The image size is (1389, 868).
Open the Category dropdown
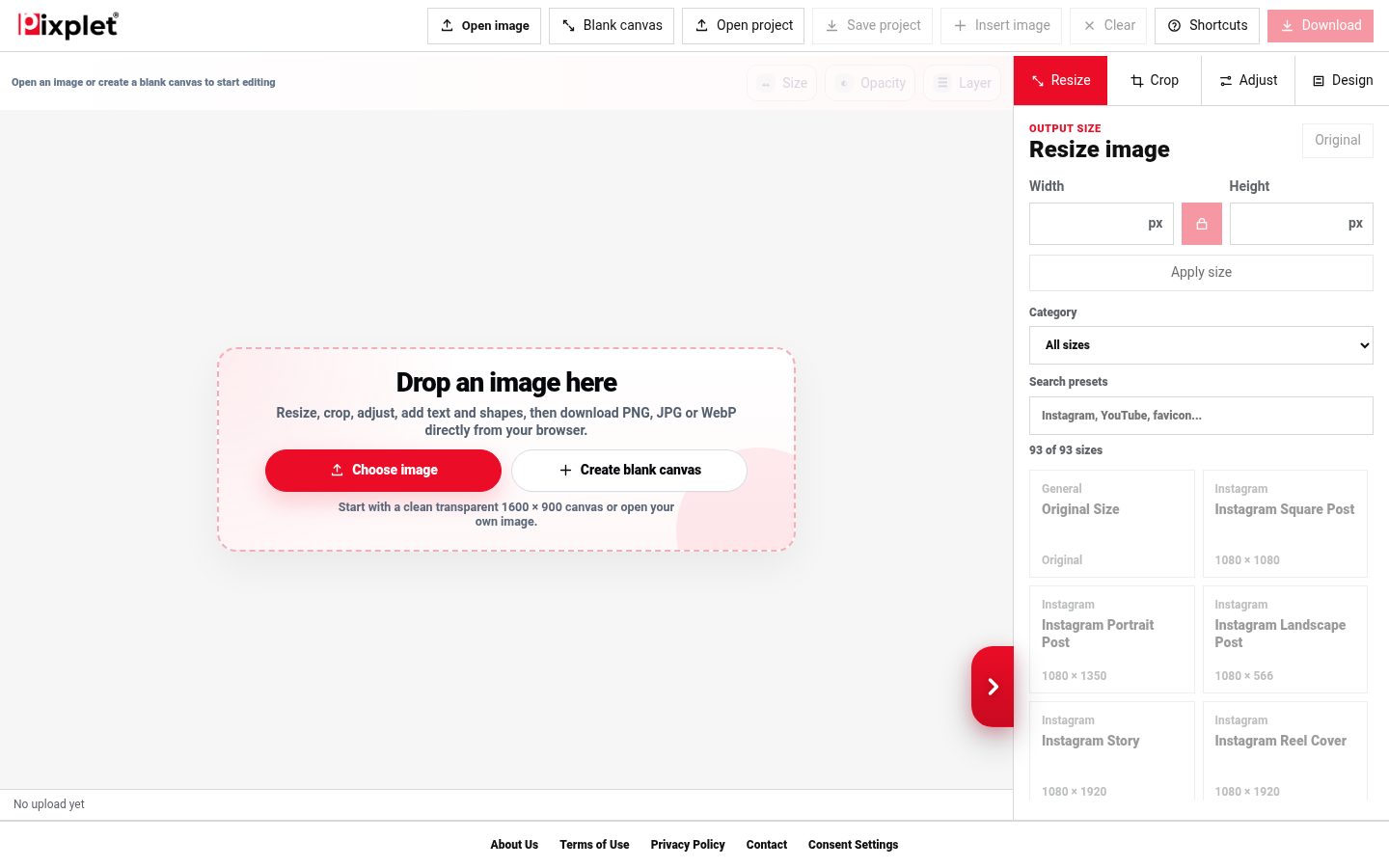pyautogui.click(x=1201, y=345)
